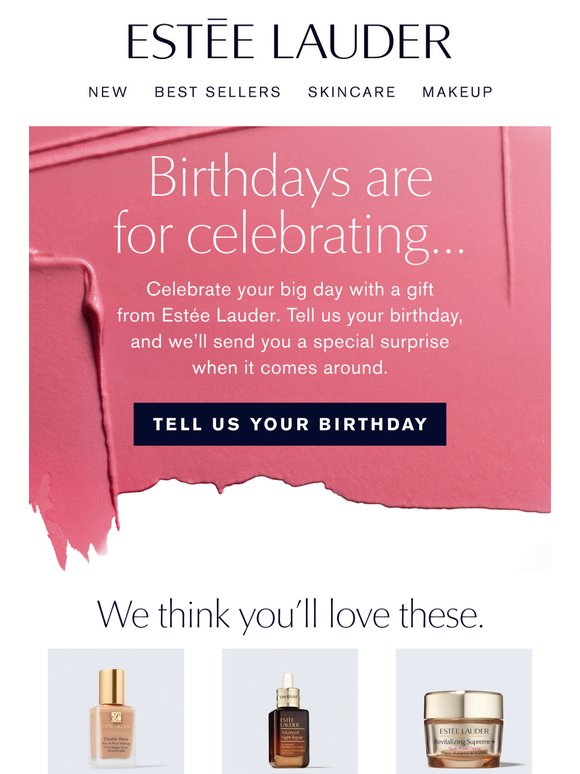Click the TELL US YOUR BIRTHDAY button
Image resolution: width=580 pixels, height=774 pixels.
(290, 424)
